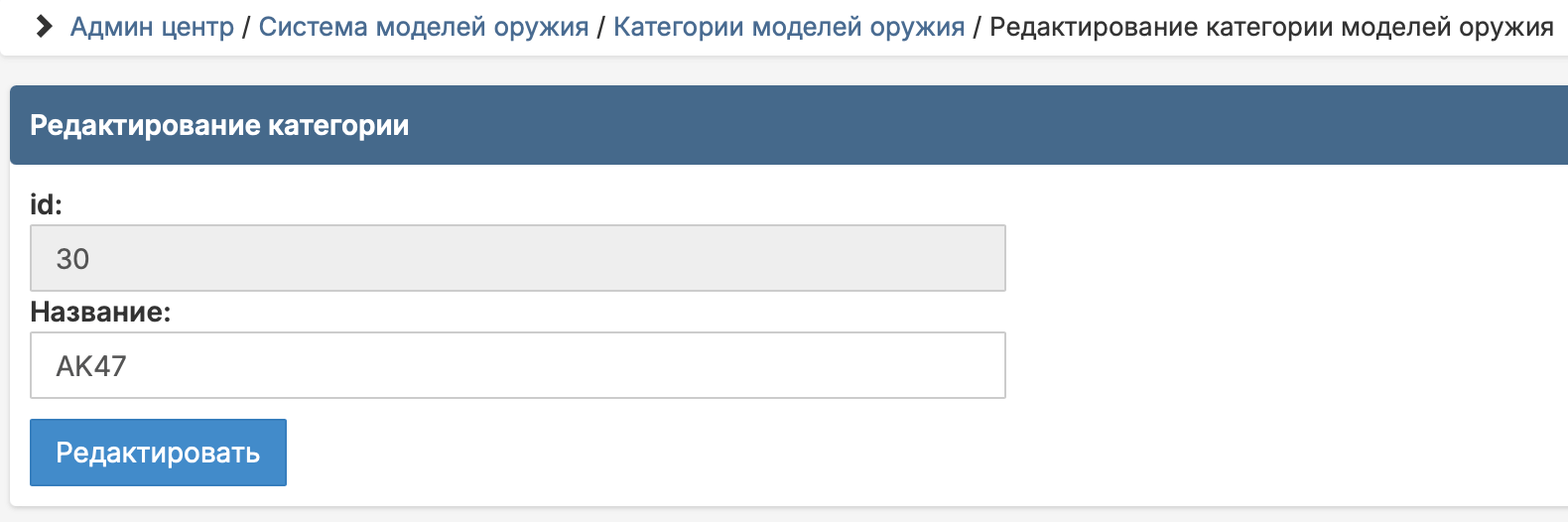
Task: Click the Редактирование категории panel header title
Action: [219, 126]
